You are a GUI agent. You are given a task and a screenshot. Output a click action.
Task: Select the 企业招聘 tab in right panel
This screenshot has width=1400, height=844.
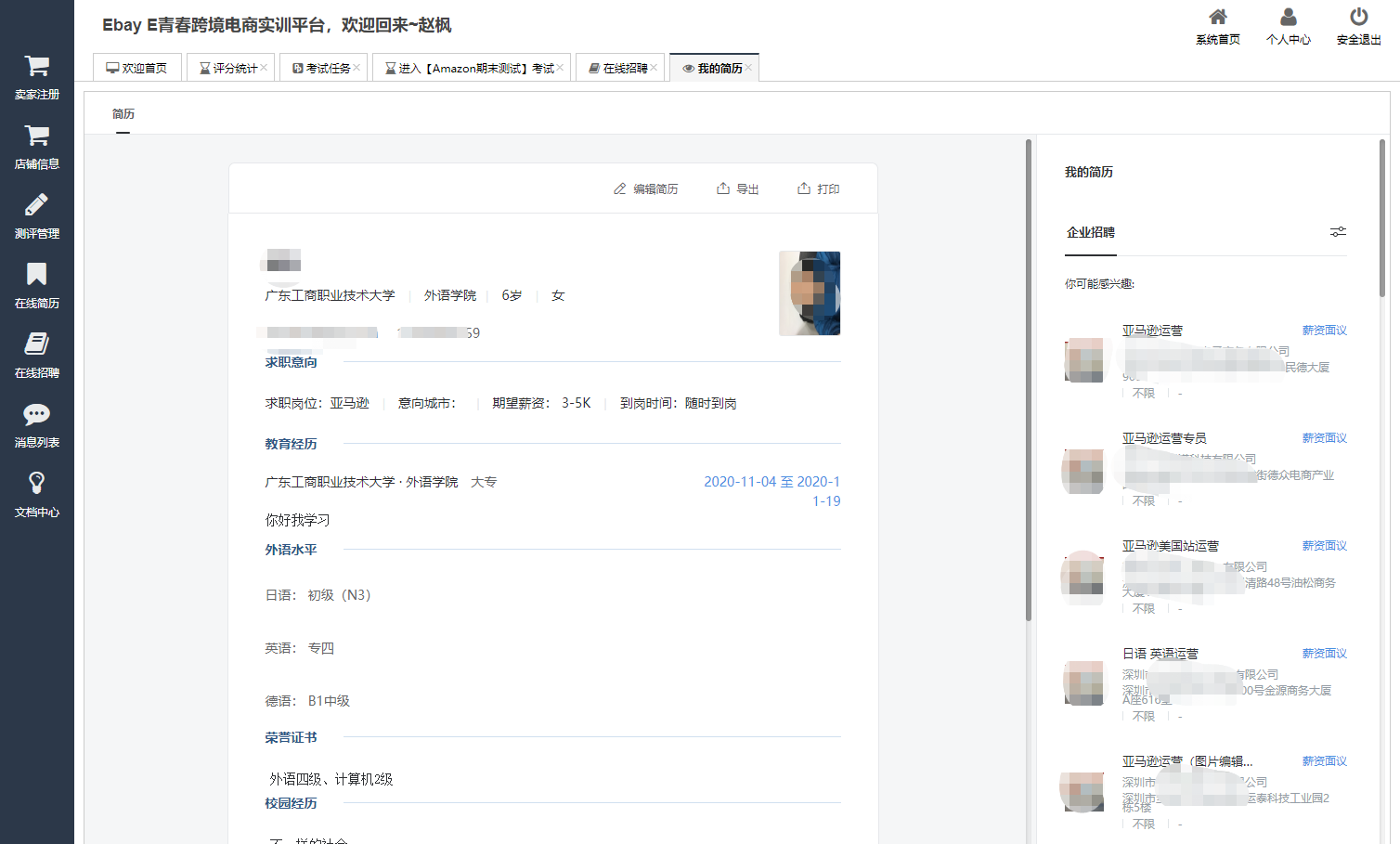pos(1091,232)
